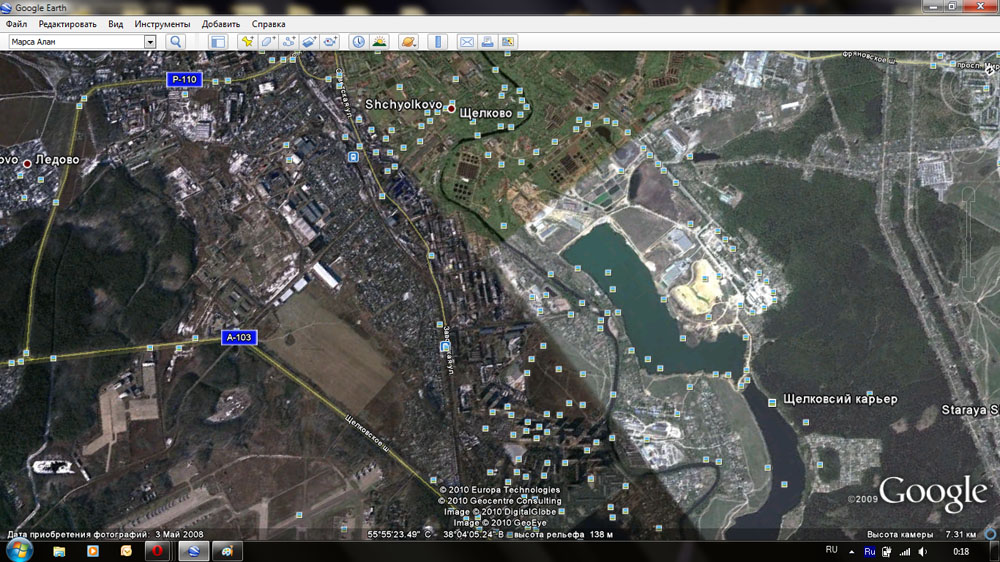Click the Ледово place label
The image size is (1000, 562).
pos(57,159)
